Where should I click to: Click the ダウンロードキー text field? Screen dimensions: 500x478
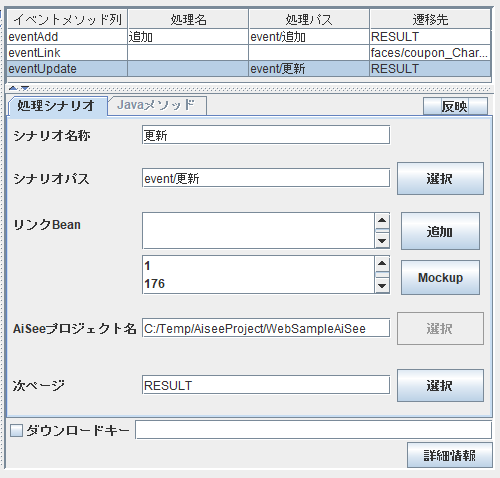coord(313,430)
